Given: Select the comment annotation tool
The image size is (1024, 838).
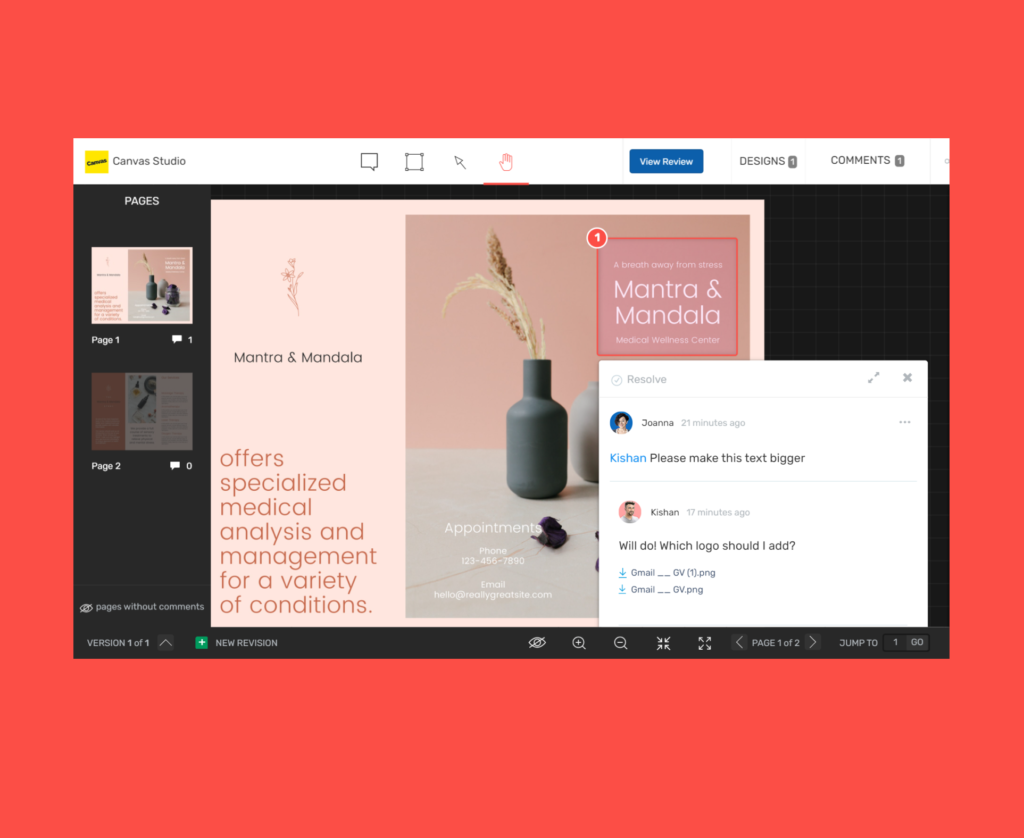Looking at the screenshot, I should tap(369, 160).
